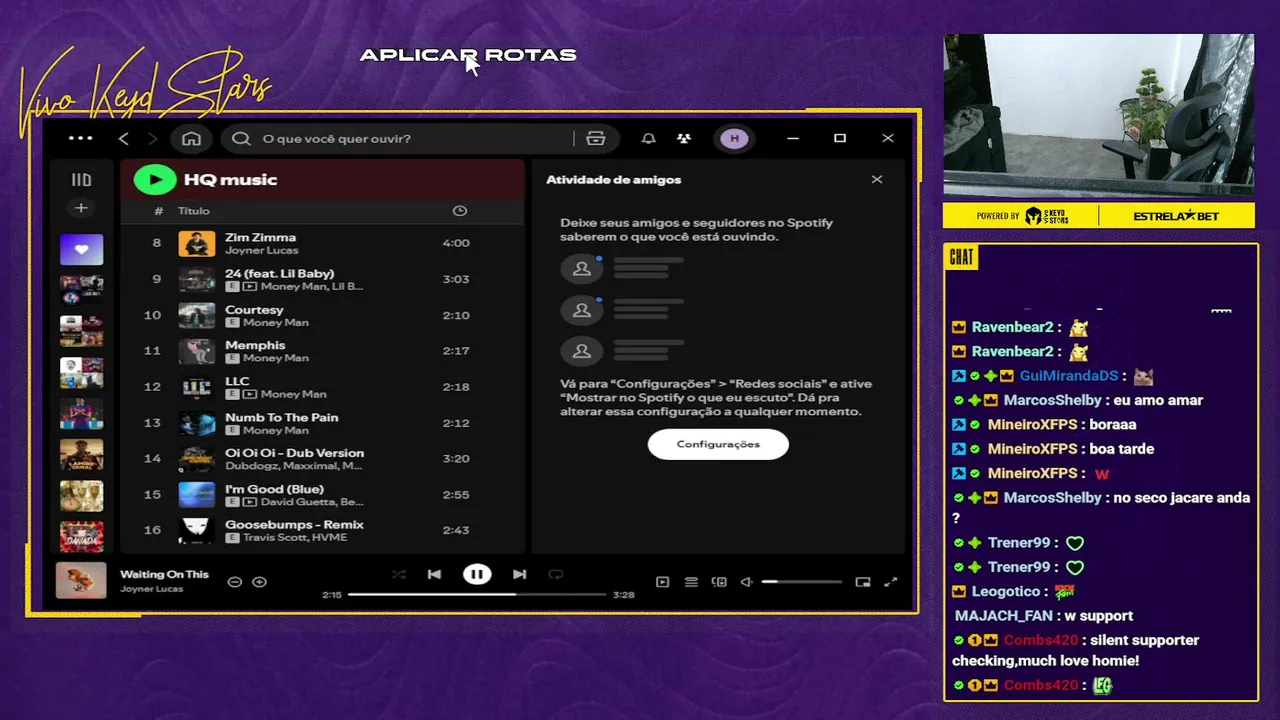This screenshot has width=1280, height=720.
Task: Open the Liked Songs heart tile
Action: click(81, 249)
